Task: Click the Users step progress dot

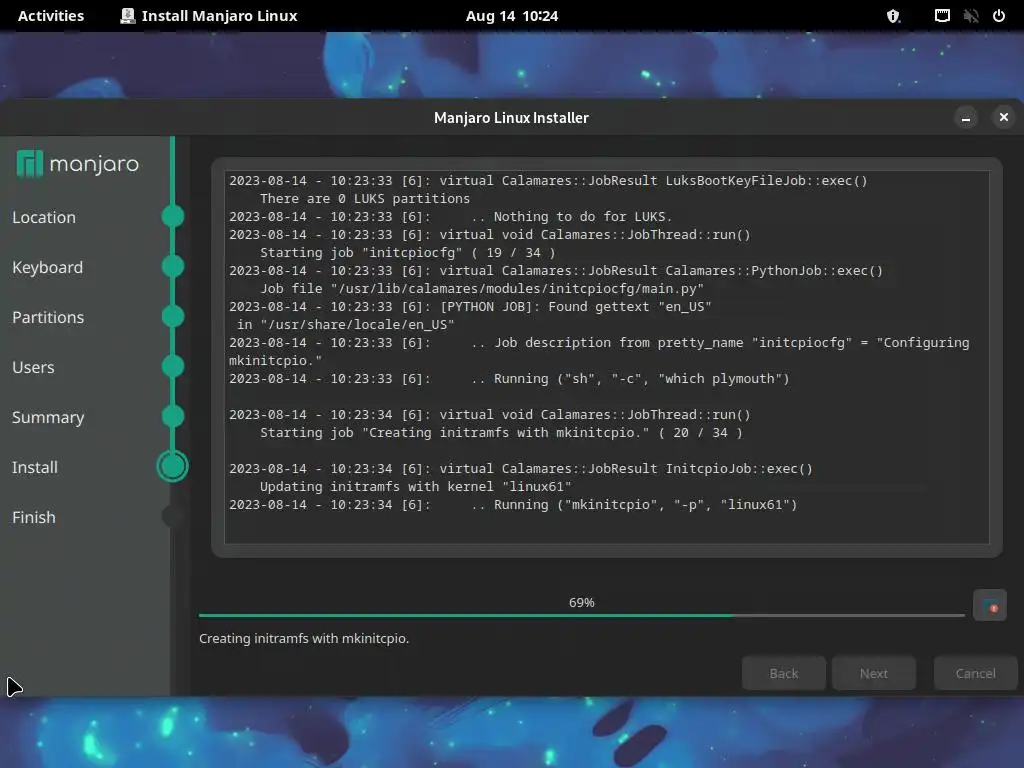Action: pyautogui.click(x=173, y=366)
